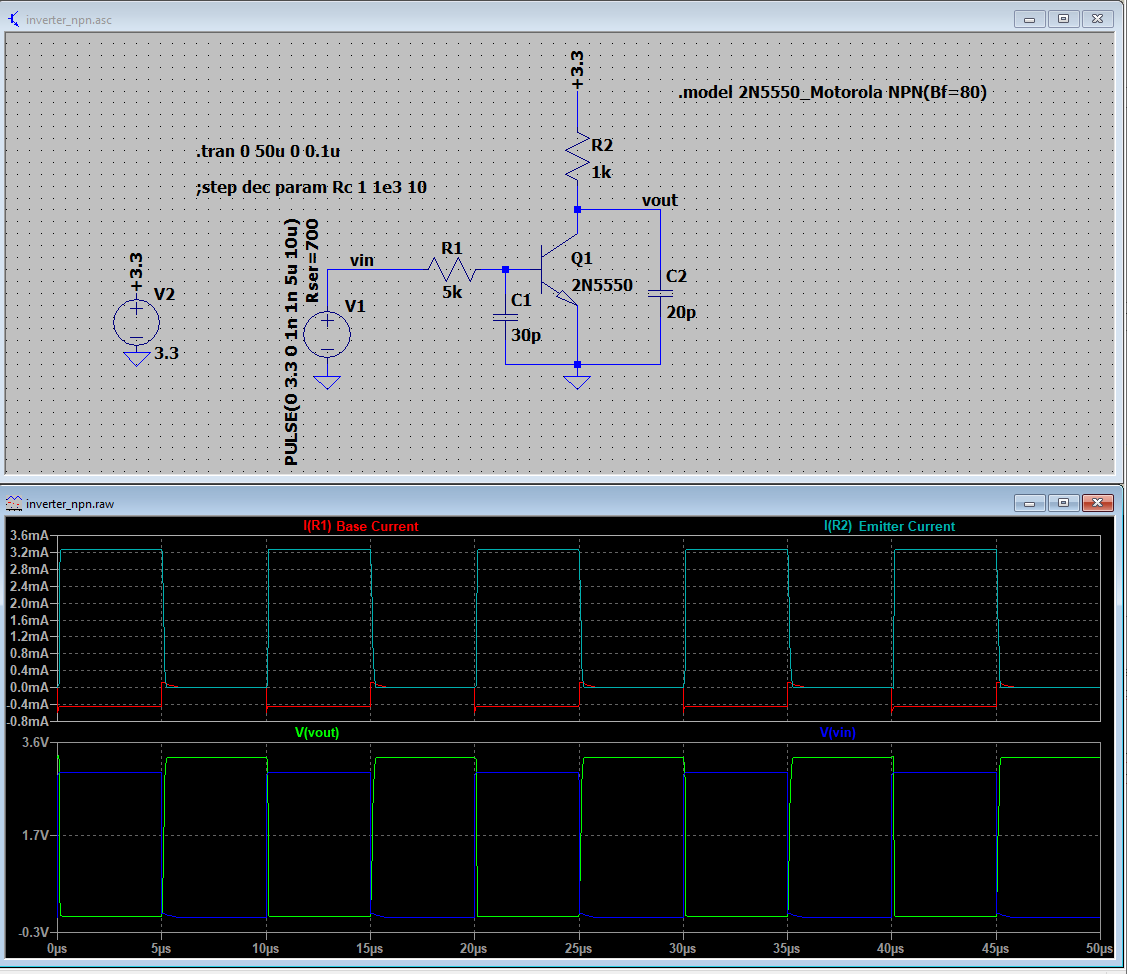This screenshot has height=974, width=1127.
Task: Click the 20p value of C2
Action: click(x=681, y=313)
